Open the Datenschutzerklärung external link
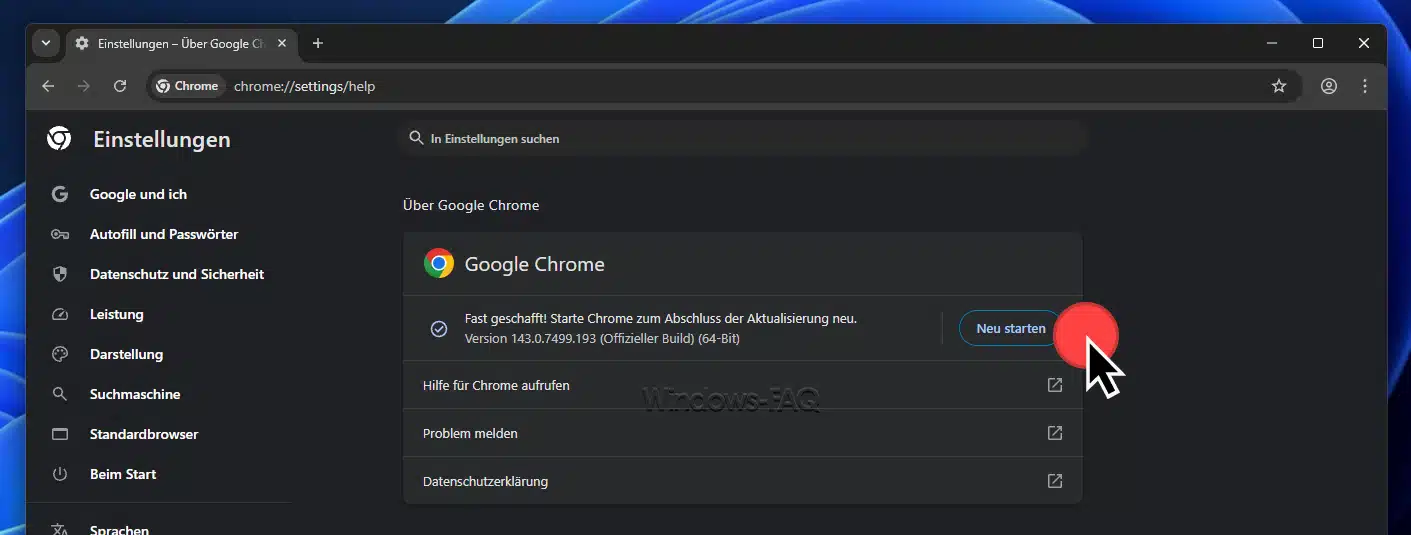This screenshot has height=535, width=1411. (x=1054, y=481)
